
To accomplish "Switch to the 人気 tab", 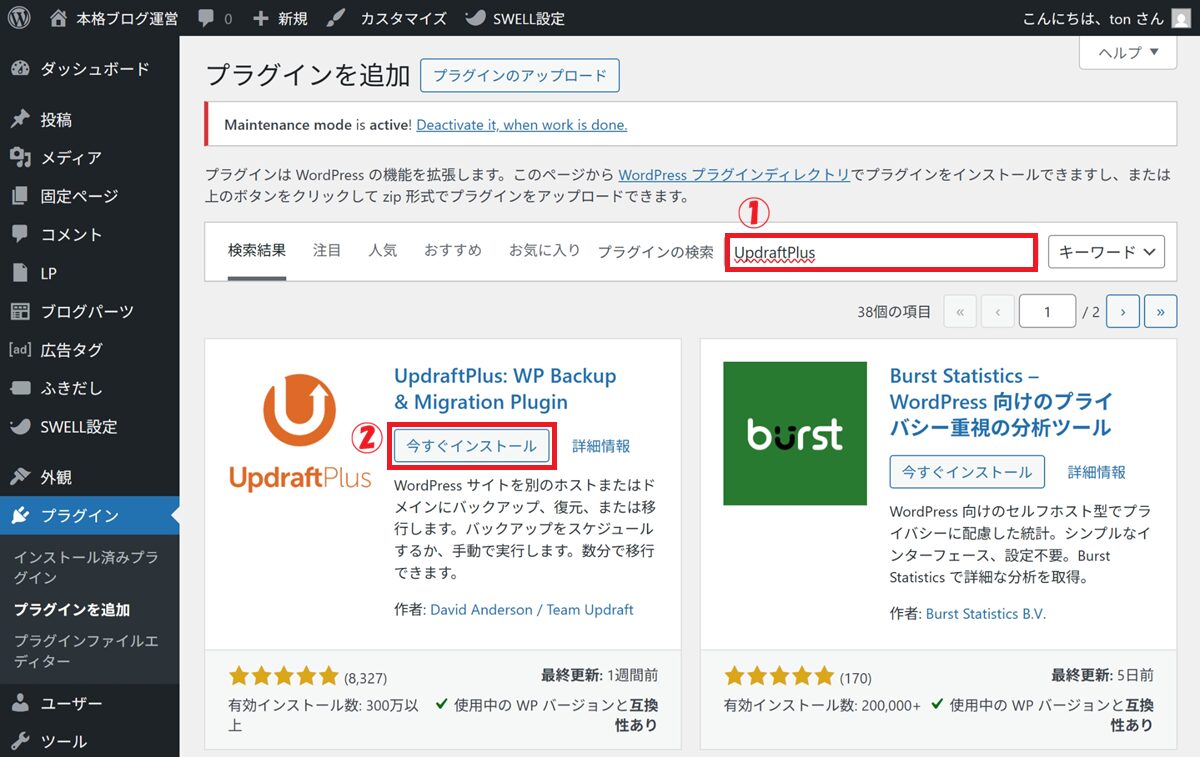I will (x=382, y=250).
